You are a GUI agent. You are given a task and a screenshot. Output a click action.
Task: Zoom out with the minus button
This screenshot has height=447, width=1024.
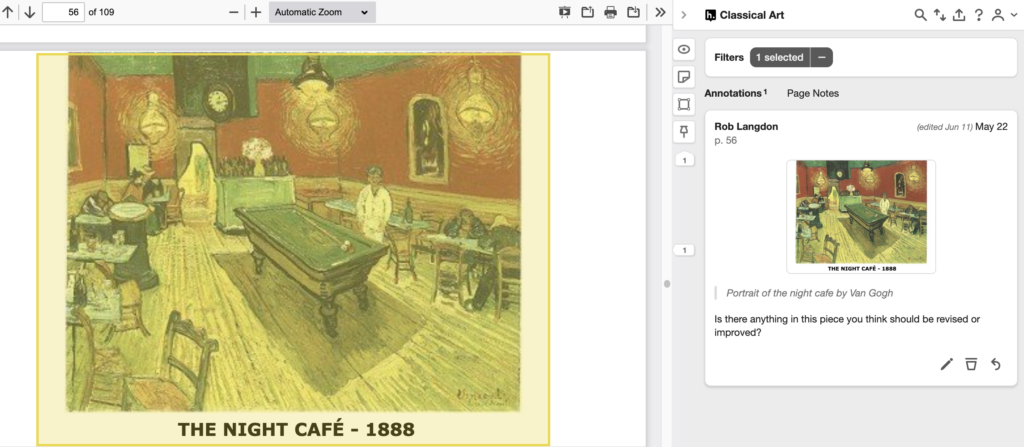click(234, 12)
